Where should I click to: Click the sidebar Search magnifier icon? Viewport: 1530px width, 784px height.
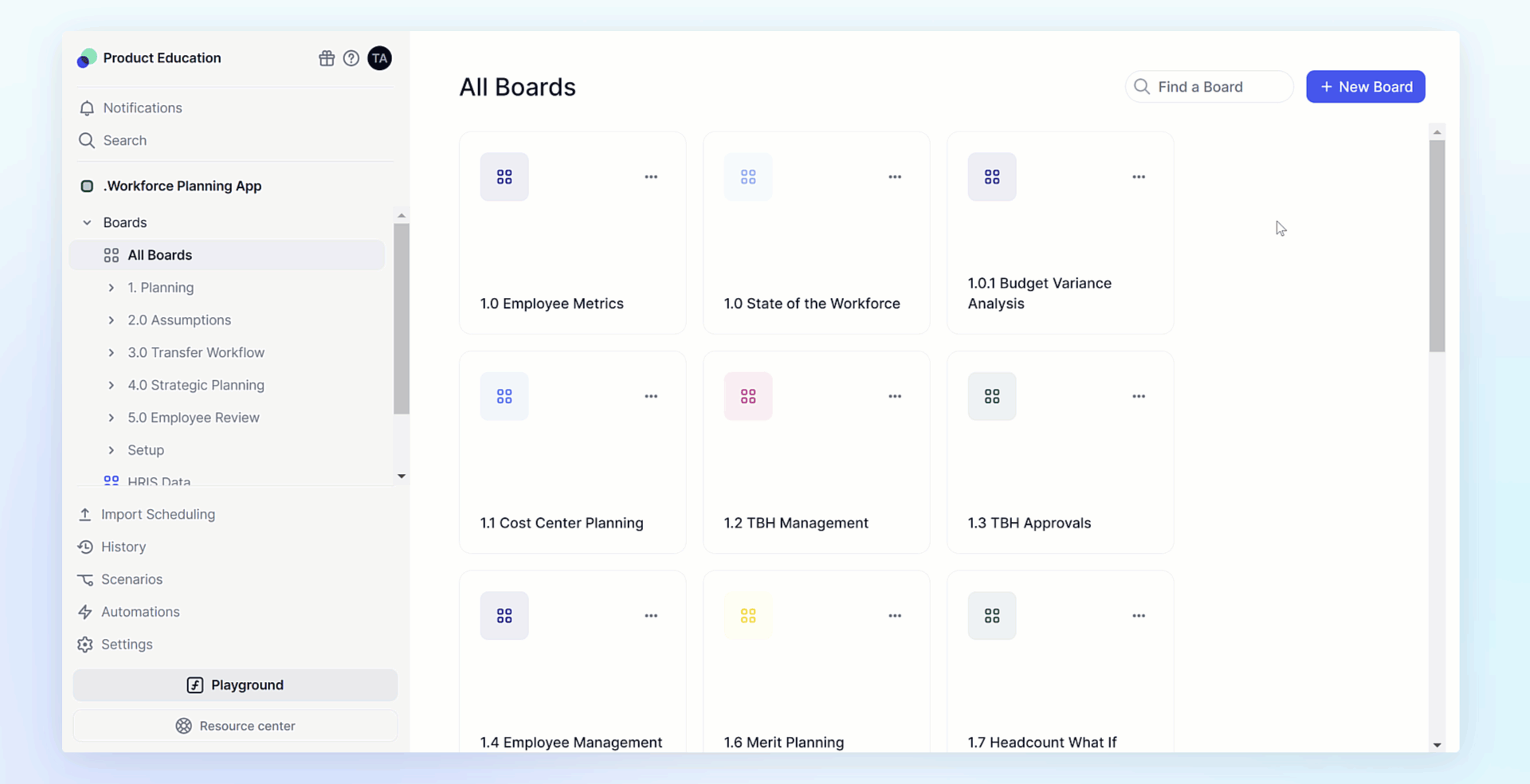point(87,141)
